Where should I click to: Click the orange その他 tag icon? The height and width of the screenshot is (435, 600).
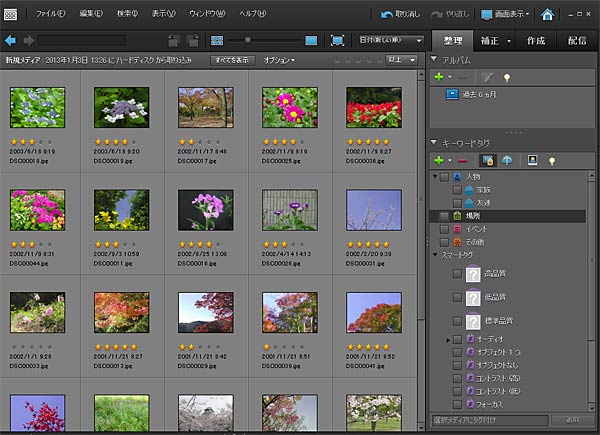coord(457,242)
